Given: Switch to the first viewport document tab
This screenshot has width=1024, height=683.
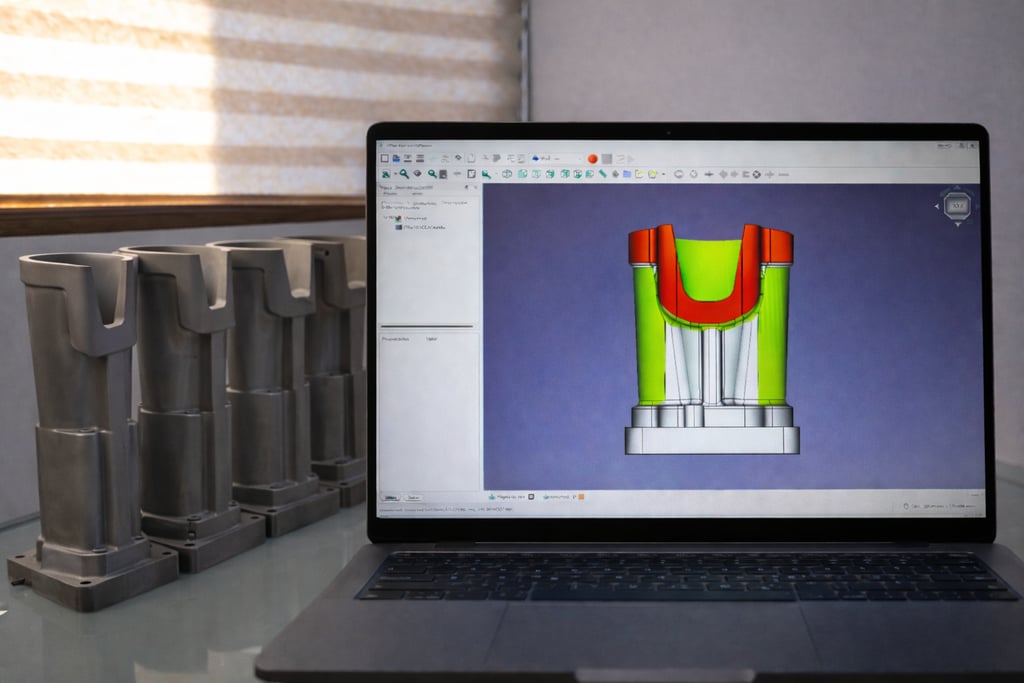Looking at the screenshot, I should pyautogui.click(x=511, y=497).
